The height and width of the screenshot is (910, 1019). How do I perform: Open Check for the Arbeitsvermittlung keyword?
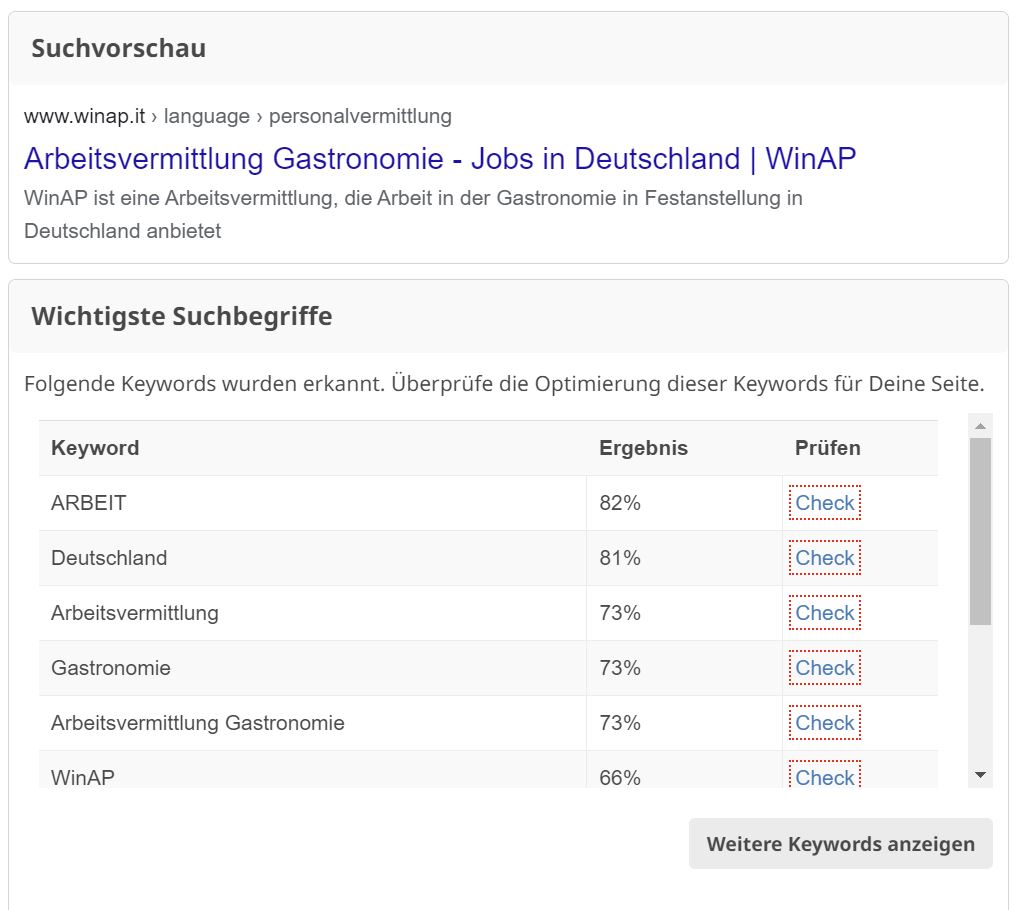coord(825,612)
